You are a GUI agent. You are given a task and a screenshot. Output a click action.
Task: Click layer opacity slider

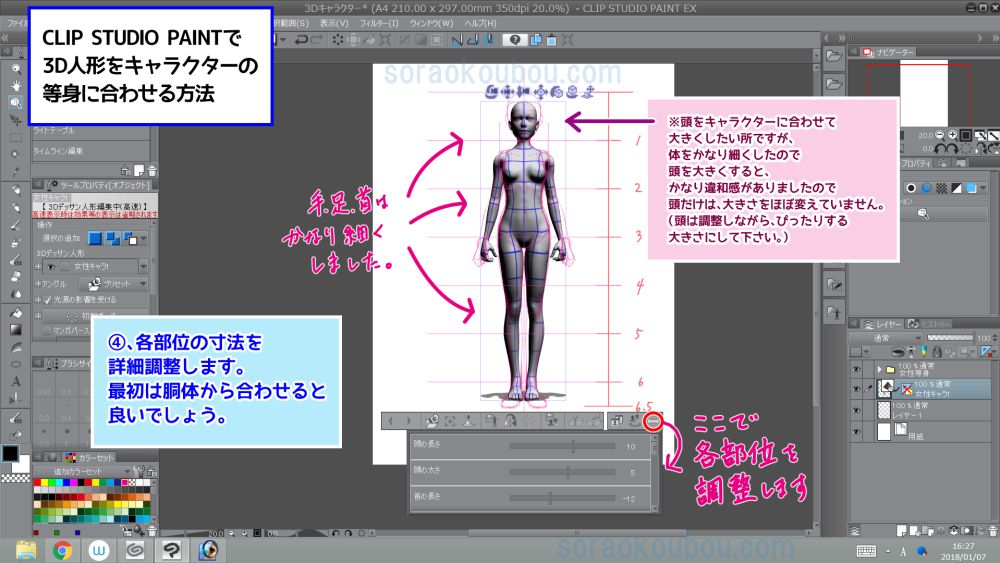coord(950,338)
